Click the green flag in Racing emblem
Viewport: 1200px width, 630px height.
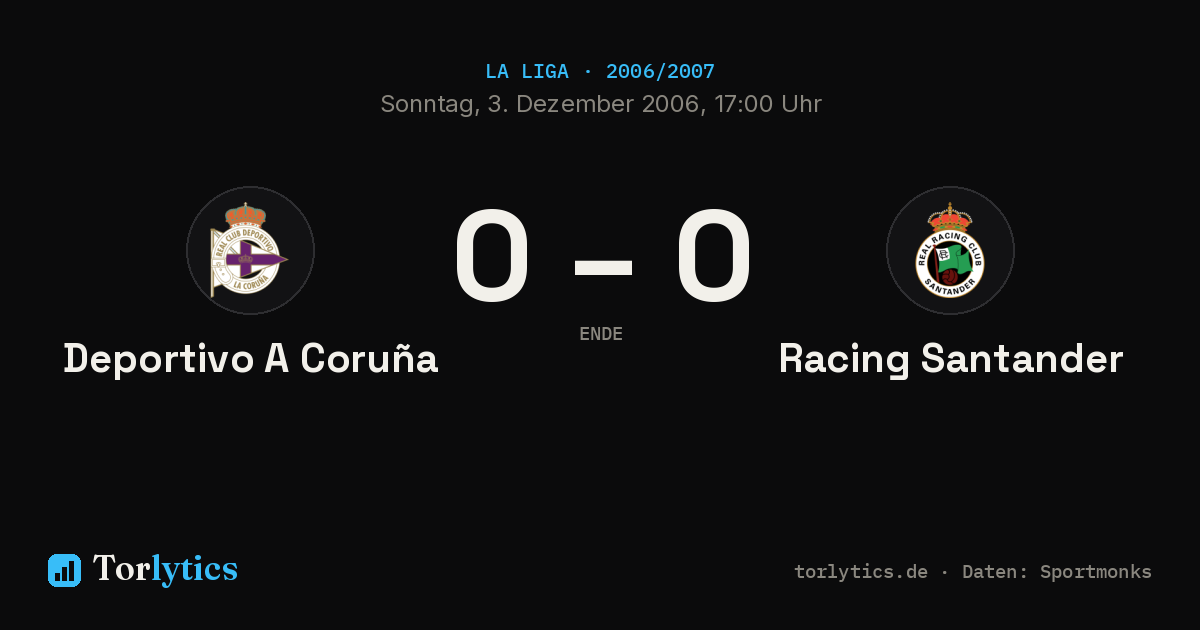(955, 259)
